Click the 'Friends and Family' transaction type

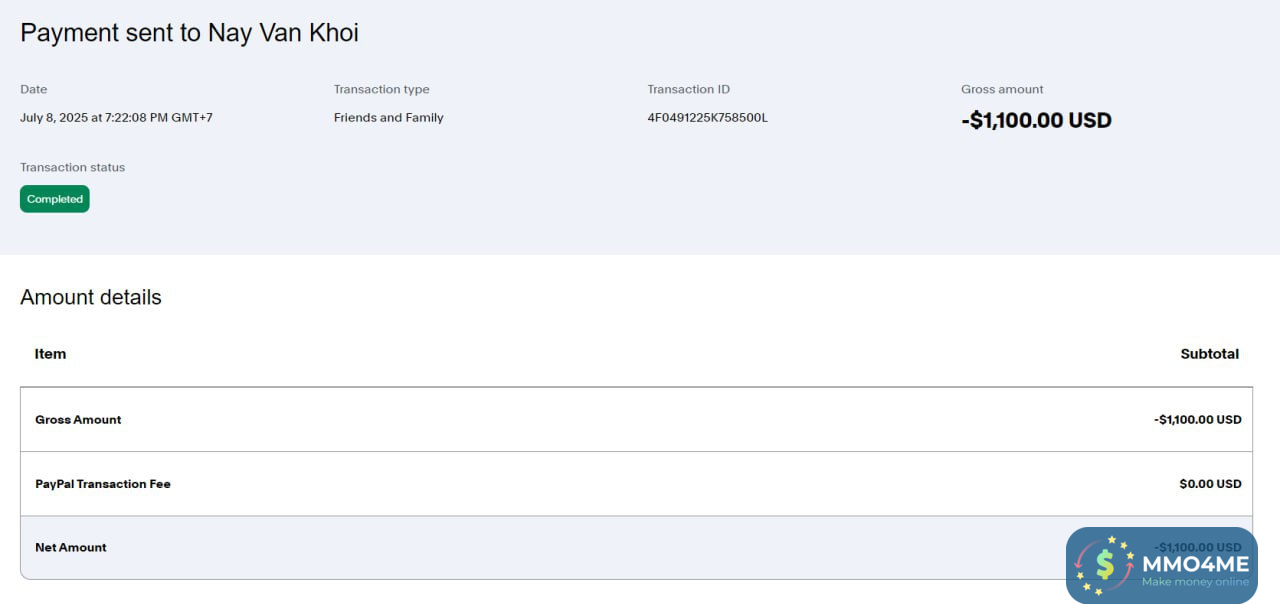coord(388,118)
